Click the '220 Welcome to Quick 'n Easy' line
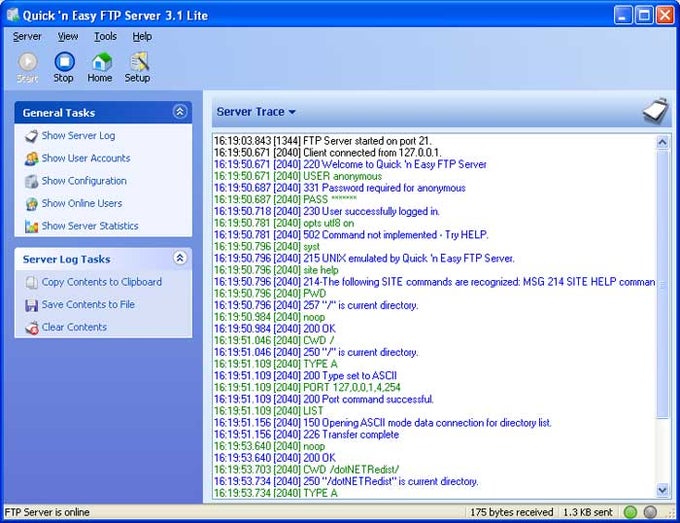680x523 pixels. (x=350, y=164)
